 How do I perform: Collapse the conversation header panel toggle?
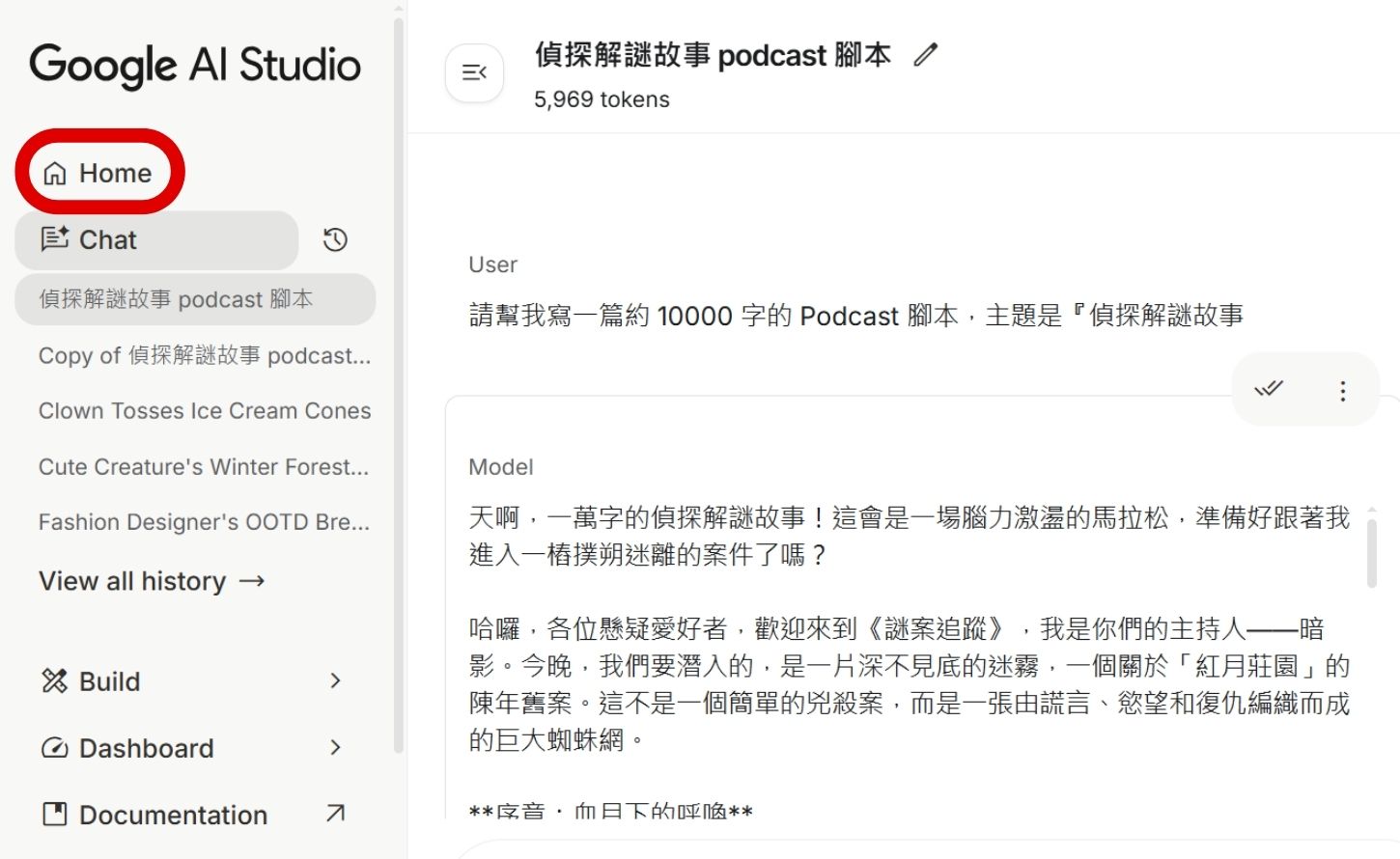coord(474,72)
